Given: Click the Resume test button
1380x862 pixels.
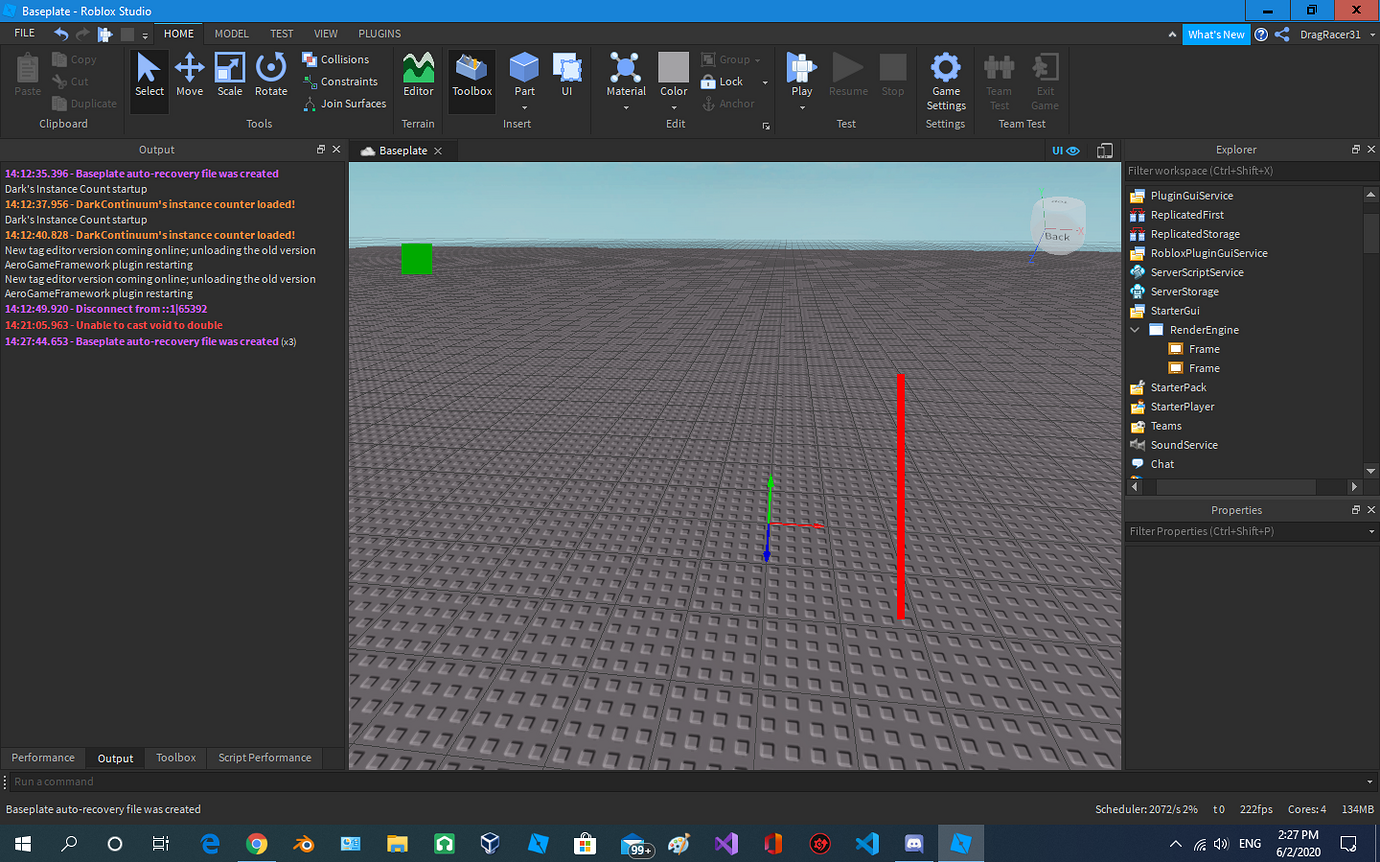Looking at the screenshot, I should click(848, 76).
